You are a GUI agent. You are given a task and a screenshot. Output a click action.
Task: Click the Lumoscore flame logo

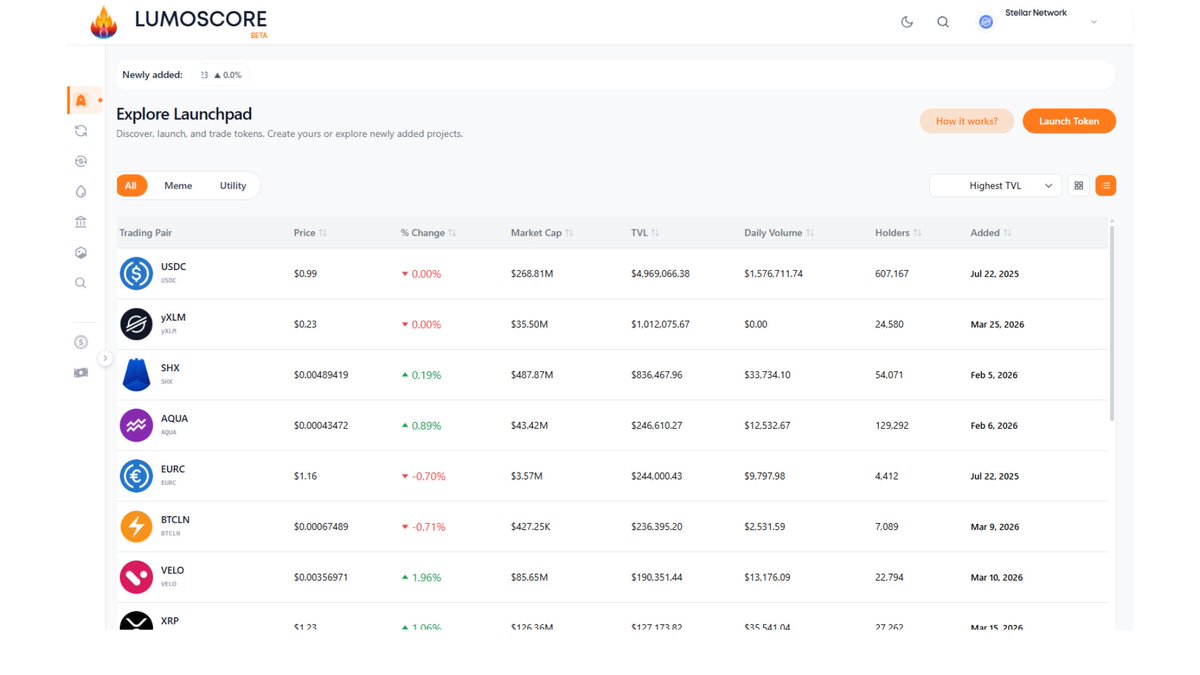(103, 22)
